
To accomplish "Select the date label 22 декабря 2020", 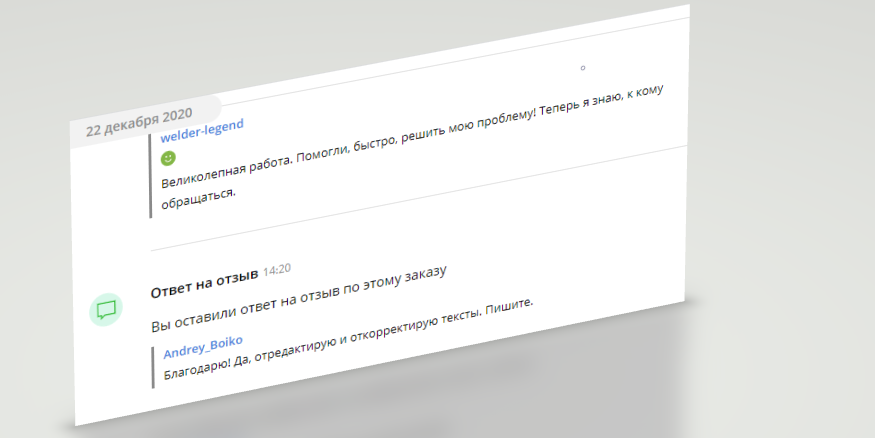I will [x=139, y=122].
